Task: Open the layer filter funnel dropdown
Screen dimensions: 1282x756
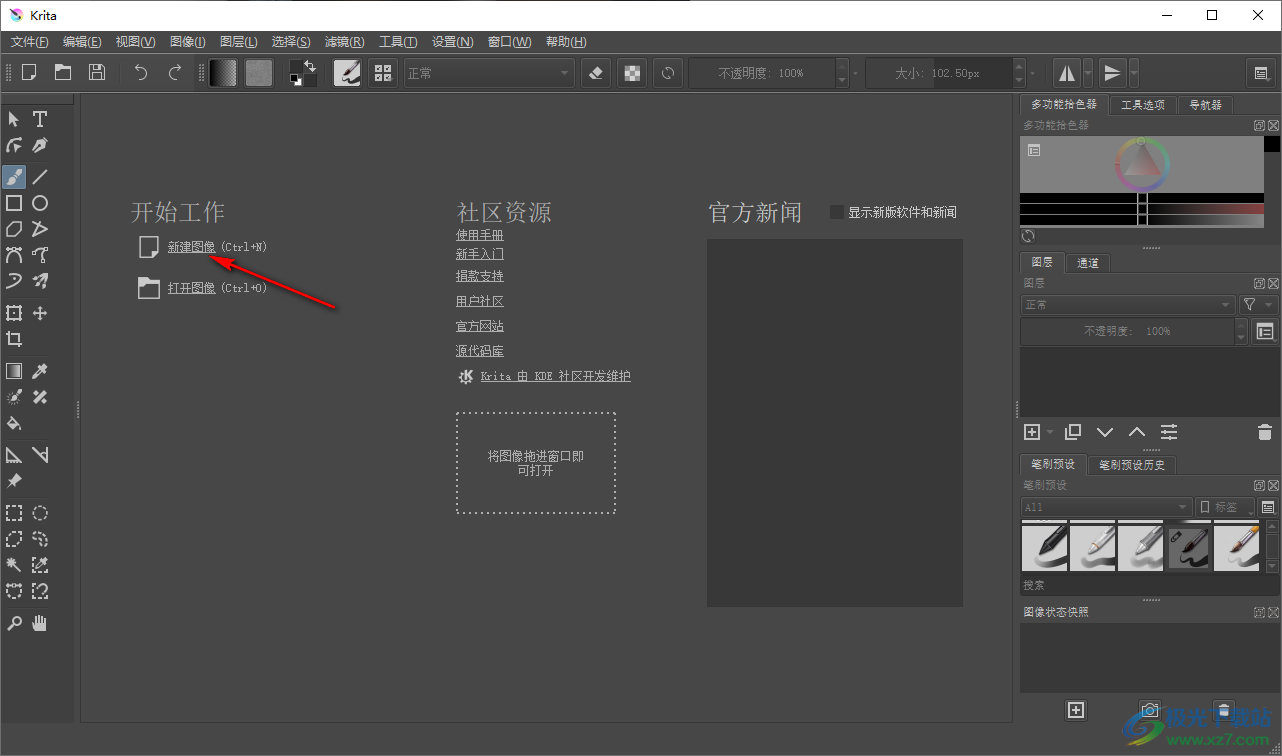Action: coord(1257,304)
